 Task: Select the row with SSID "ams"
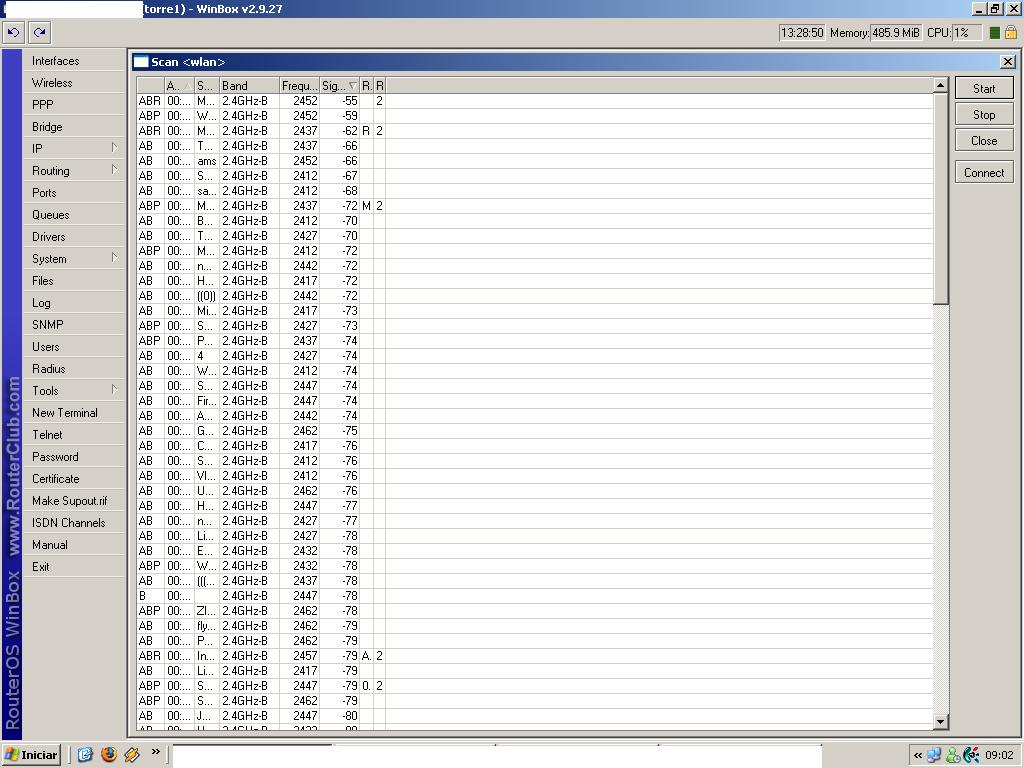tap(534, 161)
